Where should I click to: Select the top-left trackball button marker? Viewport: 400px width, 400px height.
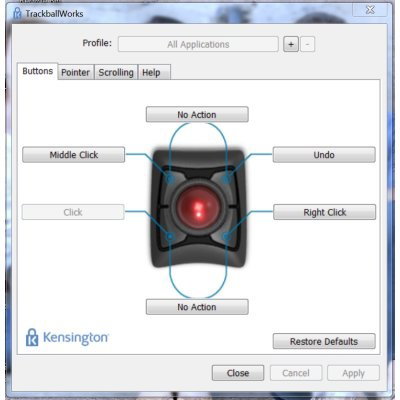[x=170, y=179]
